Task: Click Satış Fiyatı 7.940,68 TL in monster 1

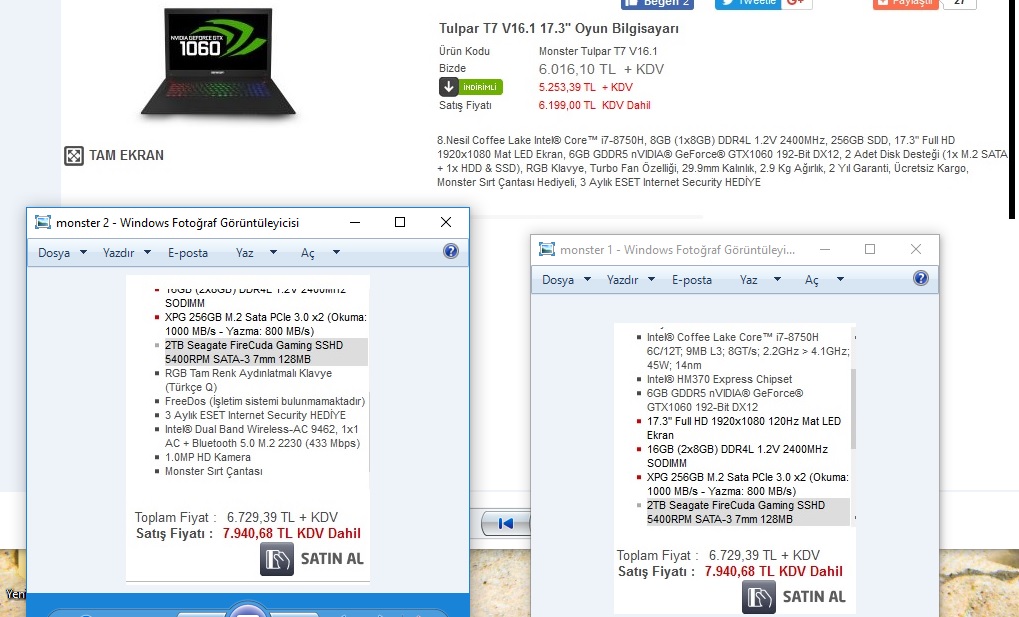Action: tap(730, 571)
